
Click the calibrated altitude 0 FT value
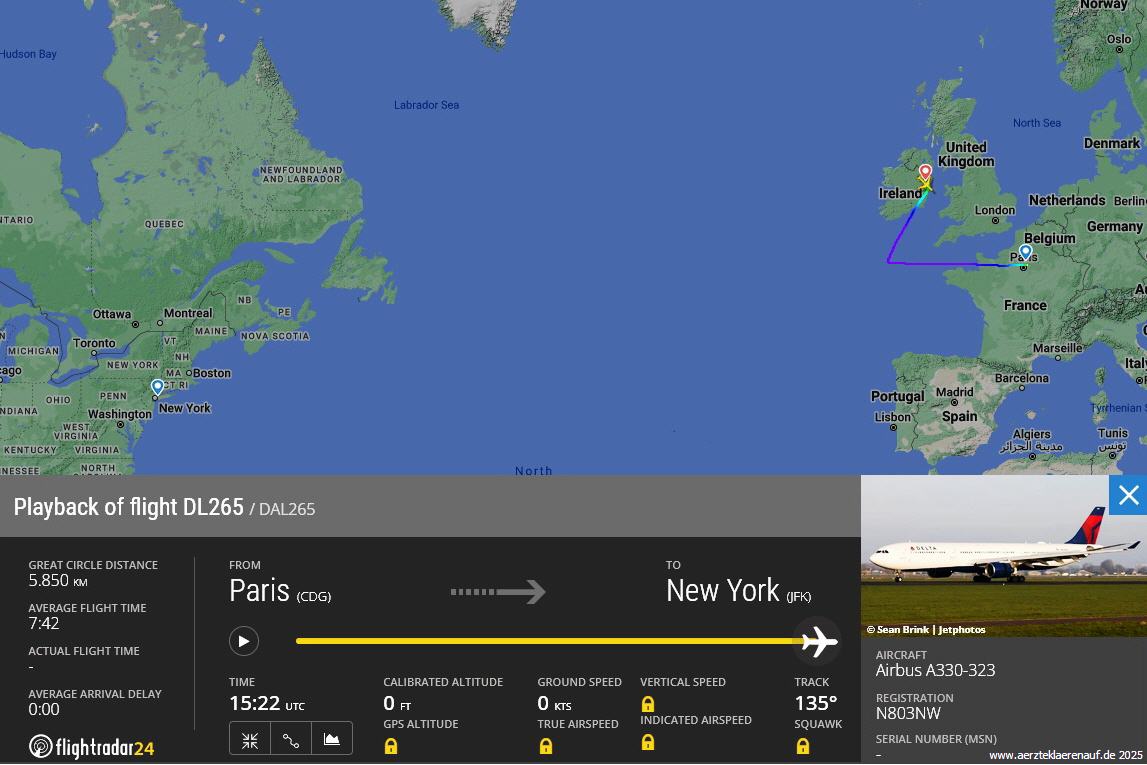[397, 704]
